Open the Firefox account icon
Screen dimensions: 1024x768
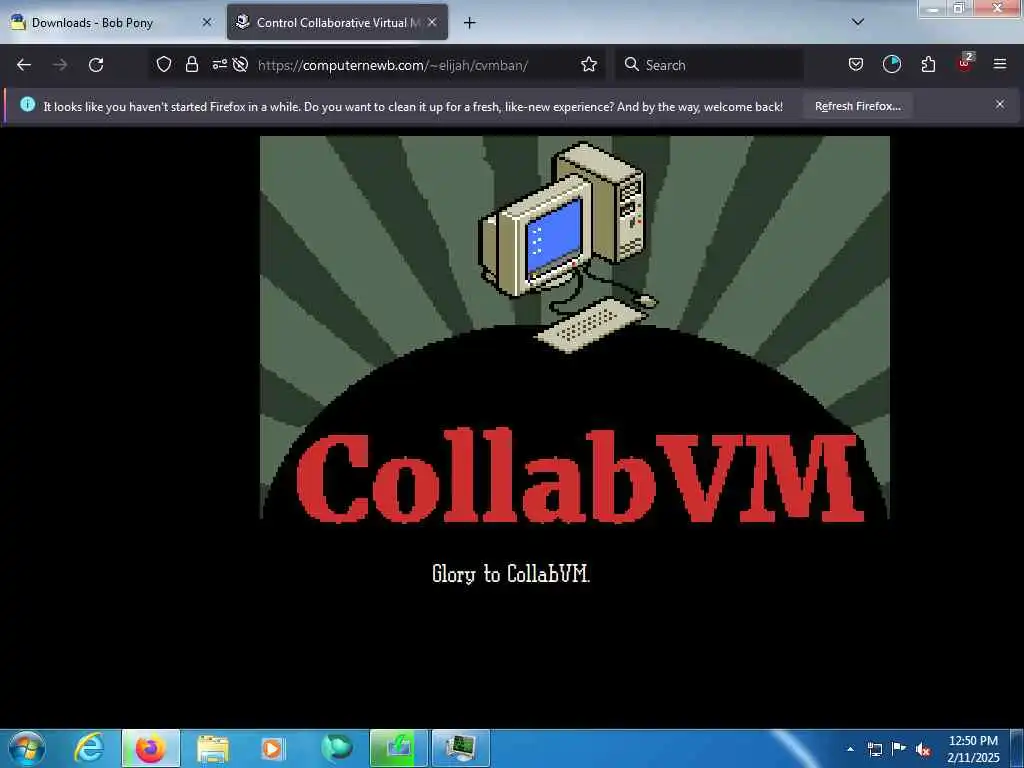pos(891,64)
